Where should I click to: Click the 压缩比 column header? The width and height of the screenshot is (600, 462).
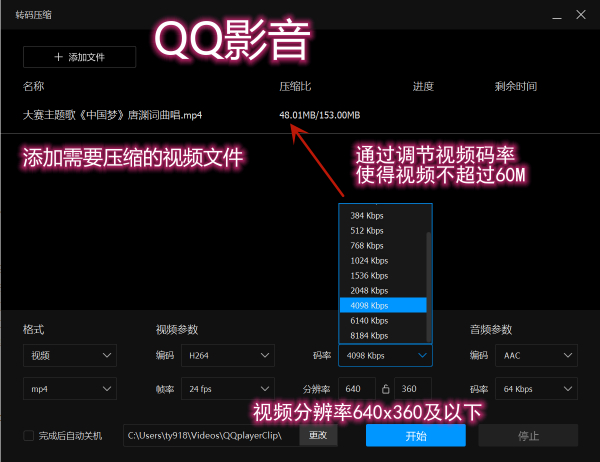295,86
